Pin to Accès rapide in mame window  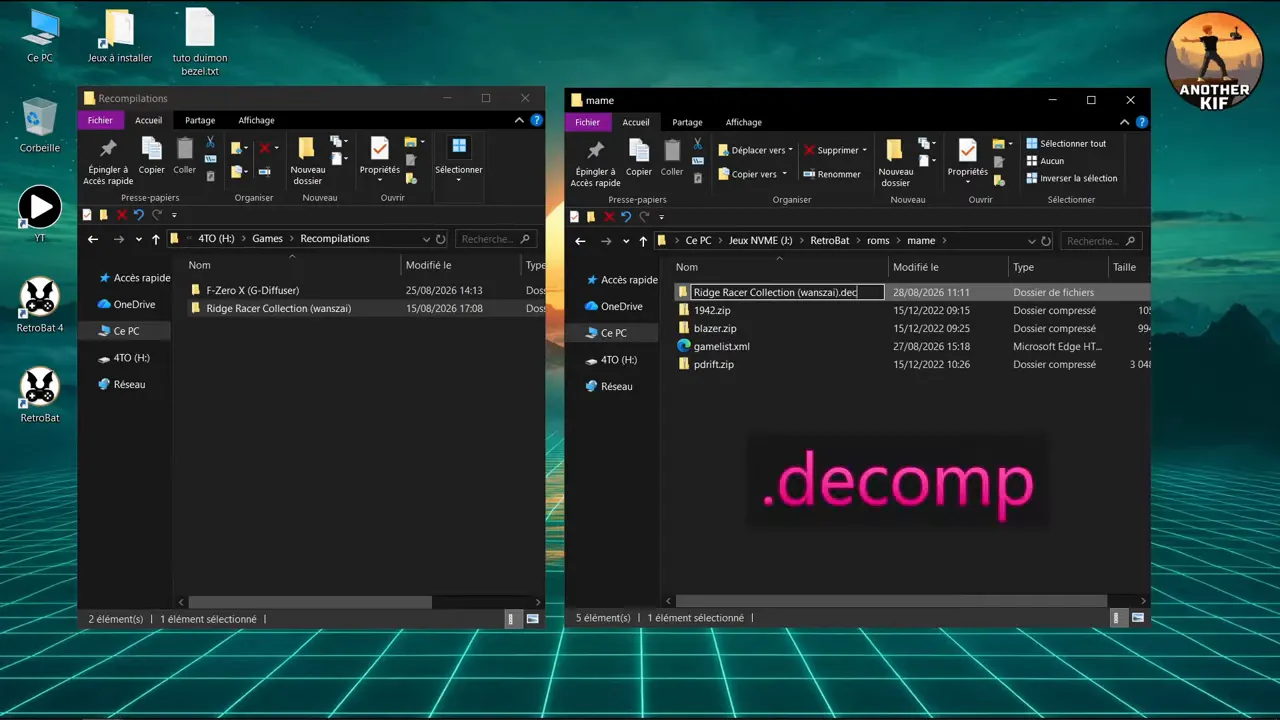click(595, 163)
